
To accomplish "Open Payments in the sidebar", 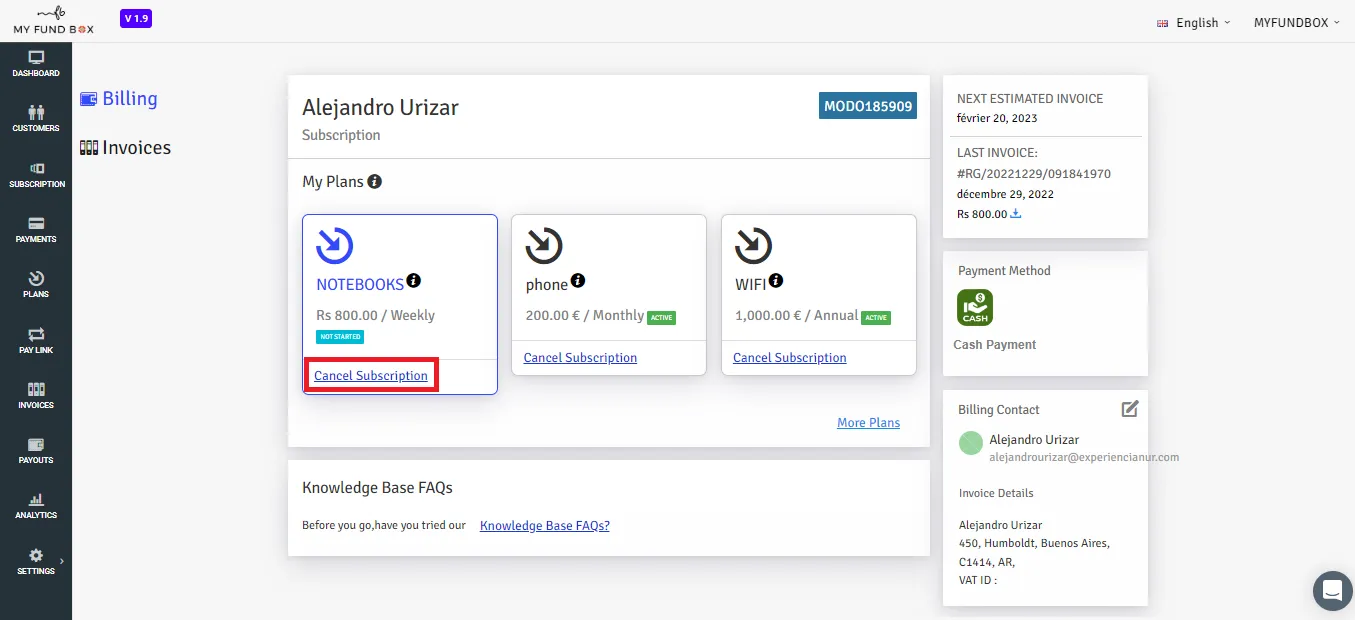I will pos(36,230).
